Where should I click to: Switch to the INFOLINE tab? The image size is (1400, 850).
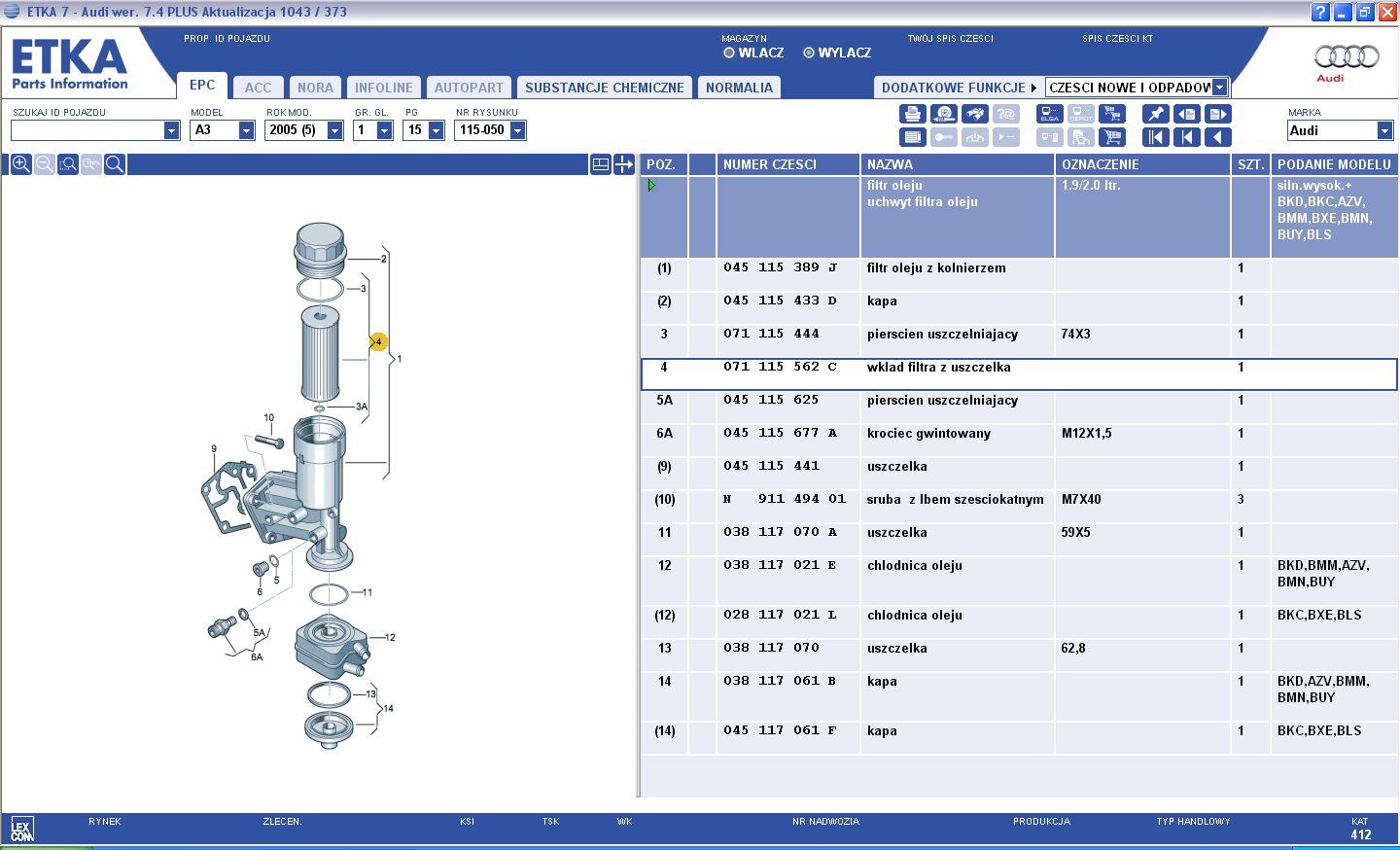(384, 88)
